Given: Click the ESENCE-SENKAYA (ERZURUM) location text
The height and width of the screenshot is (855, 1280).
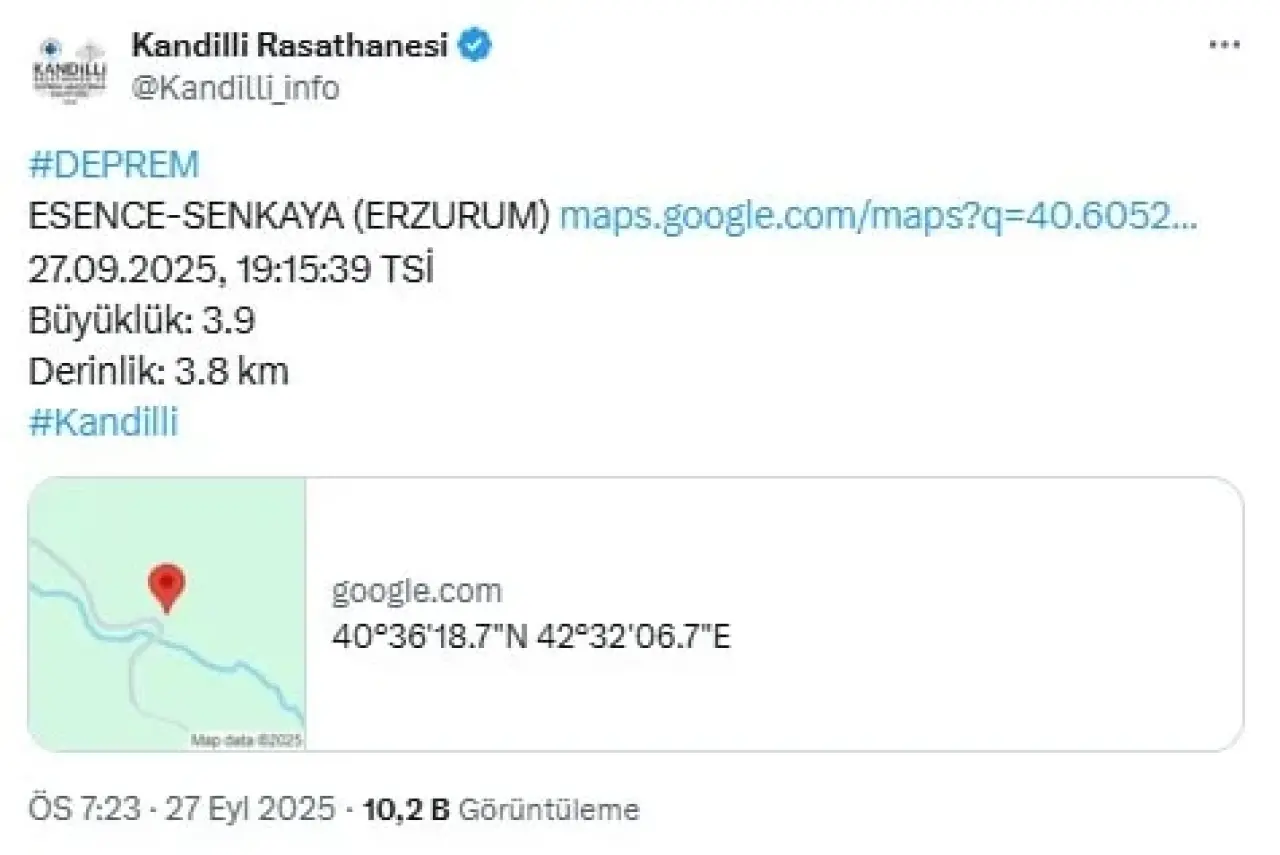Looking at the screenshot, I should coord(289,217).
